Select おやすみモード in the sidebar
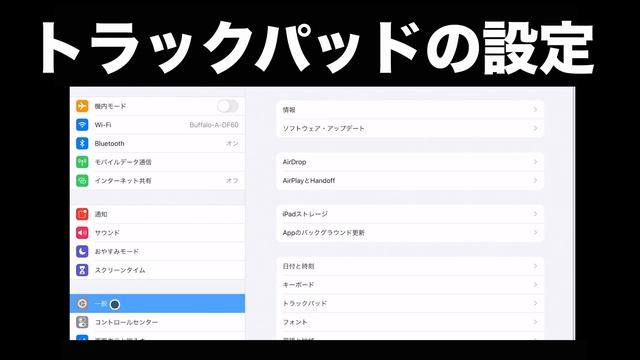Screen dimensions: 640x360 click(158, 251)
